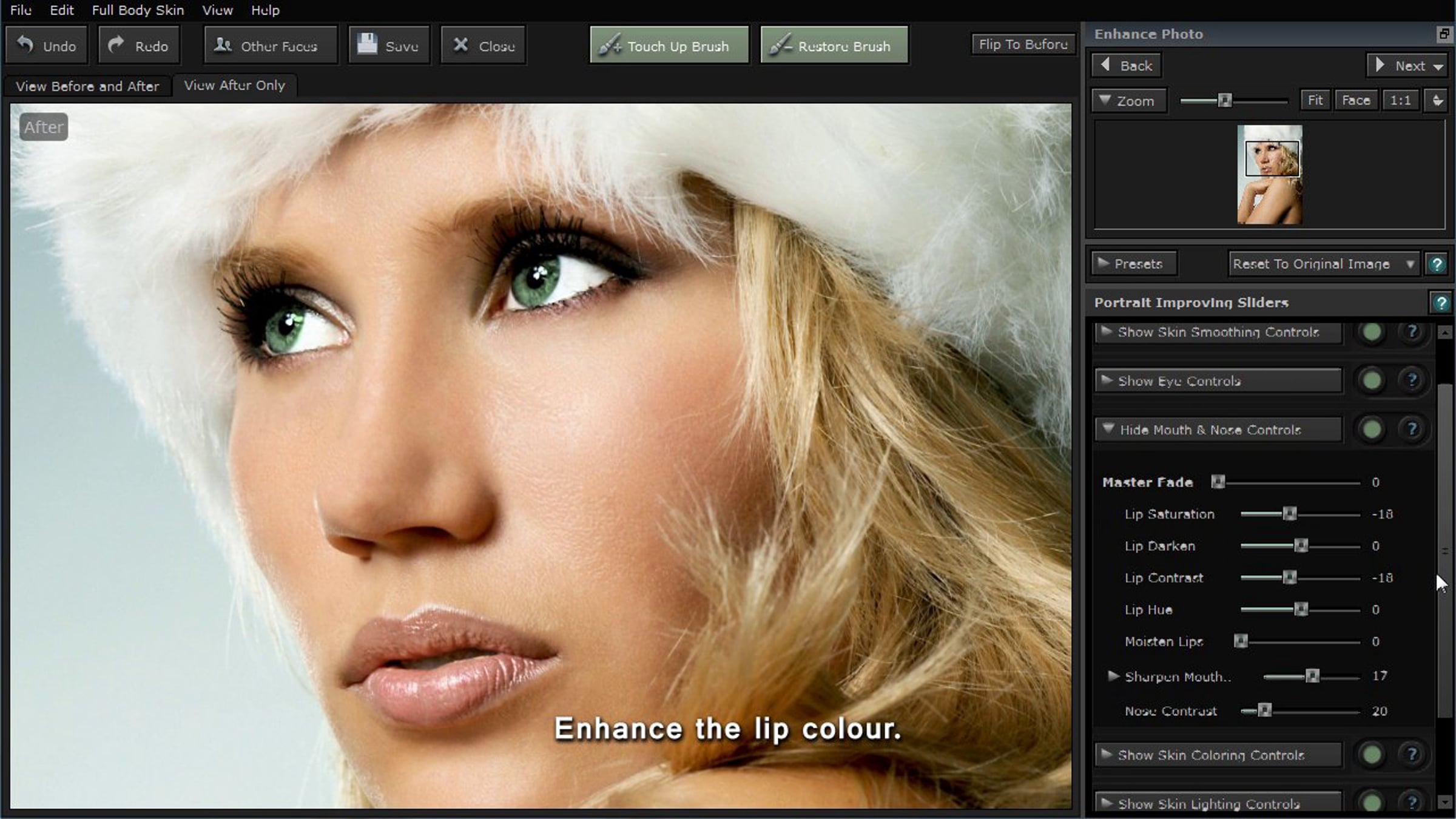Click the Redo arrow button

coord(139,45)
